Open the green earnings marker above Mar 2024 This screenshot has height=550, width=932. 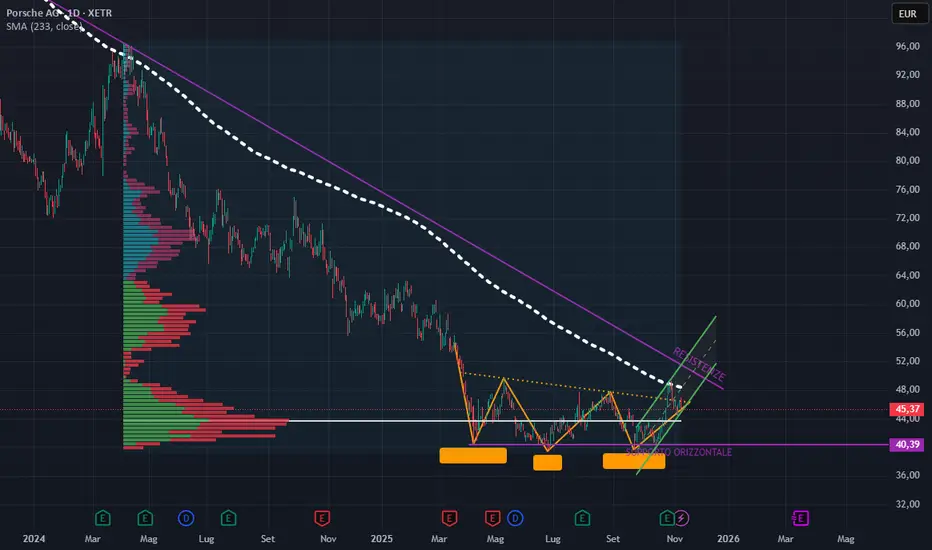pos(103,518)
